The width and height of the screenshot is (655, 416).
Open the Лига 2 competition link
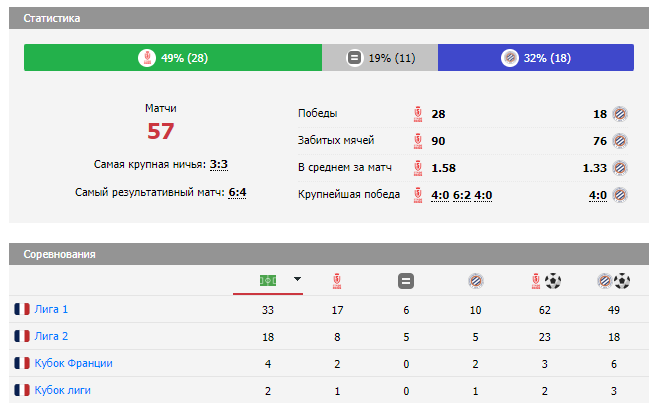[x=52, y=336]
